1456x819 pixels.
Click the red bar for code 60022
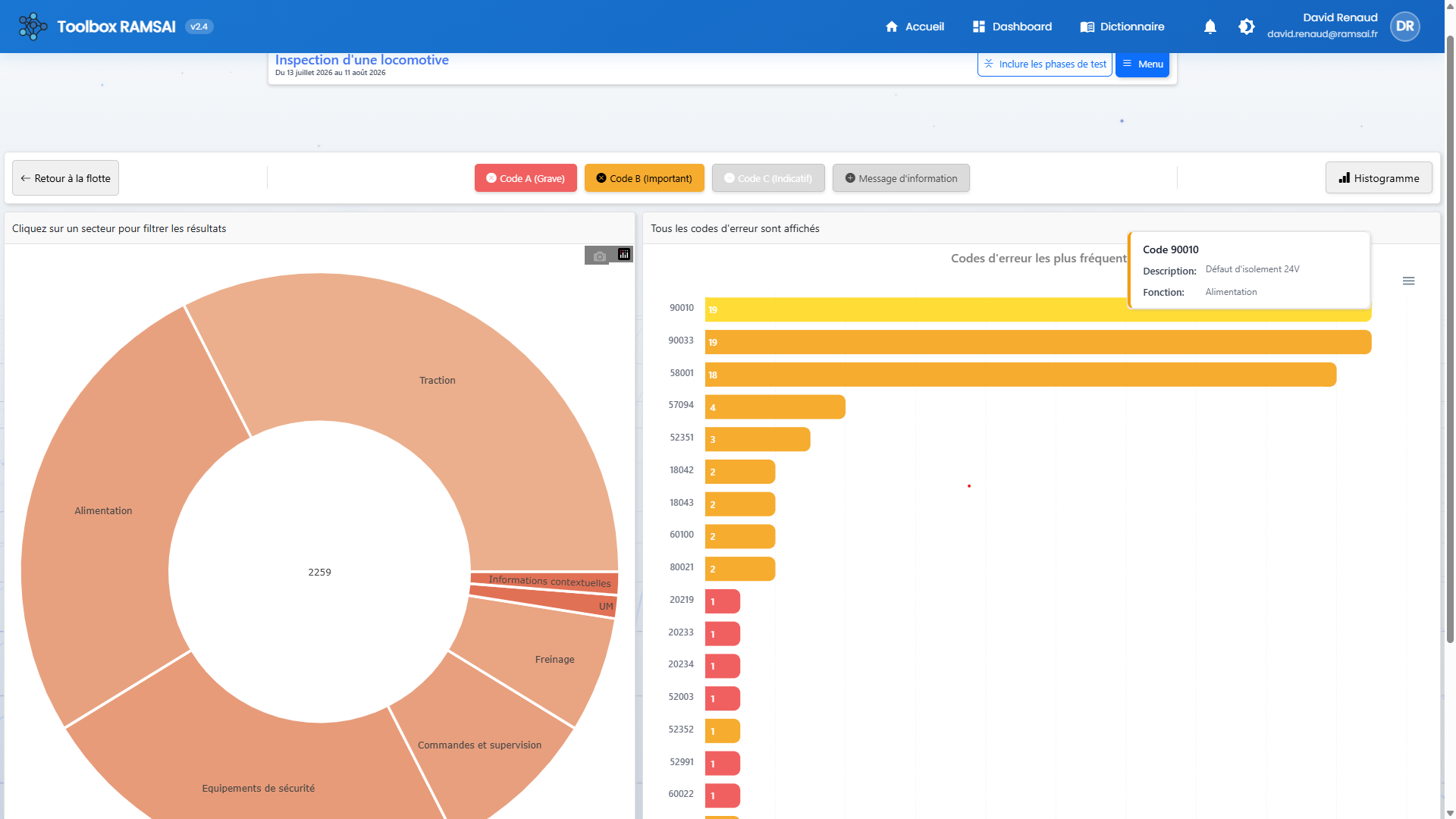click(723, 796)
